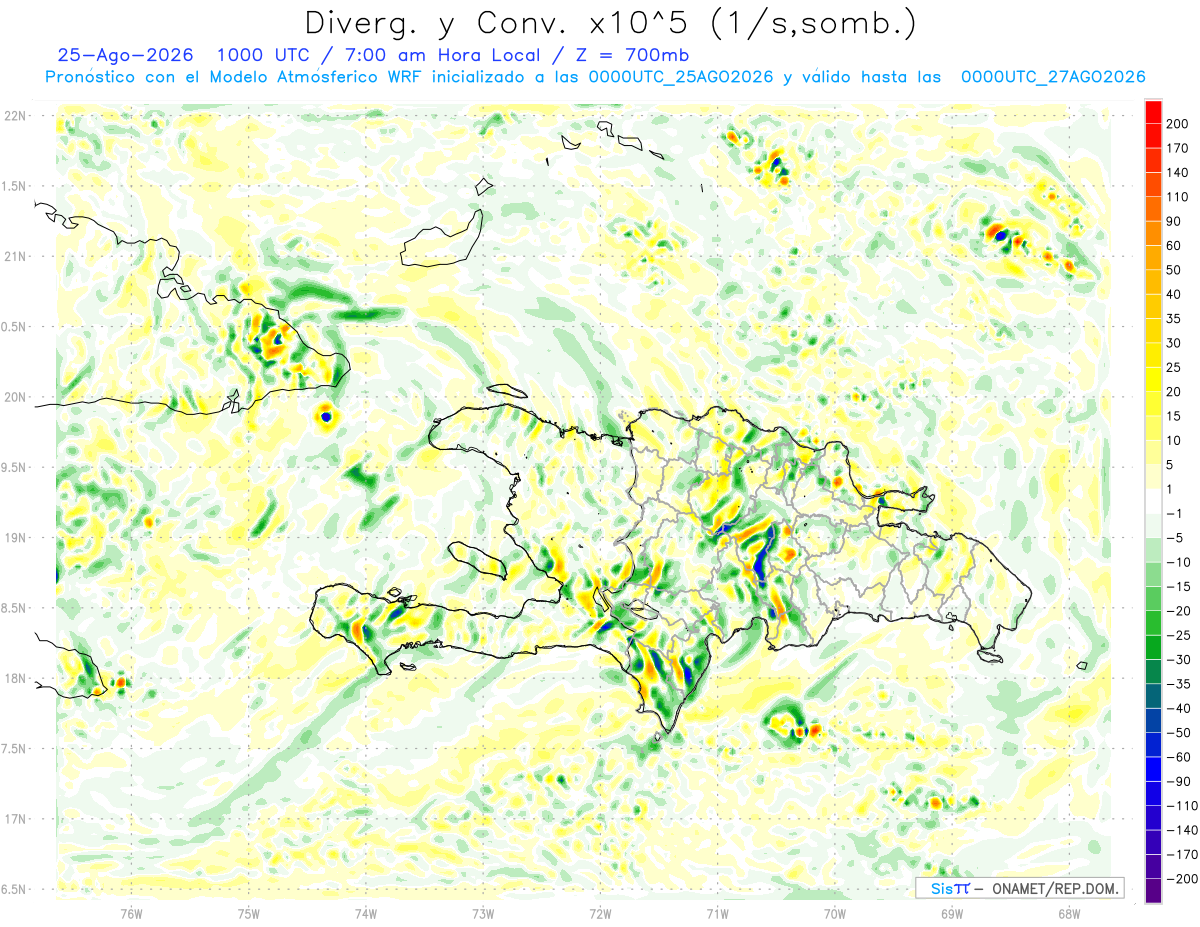Click the '17N' latitude label
Screen dimensions: 1200x927
point(15,819)
